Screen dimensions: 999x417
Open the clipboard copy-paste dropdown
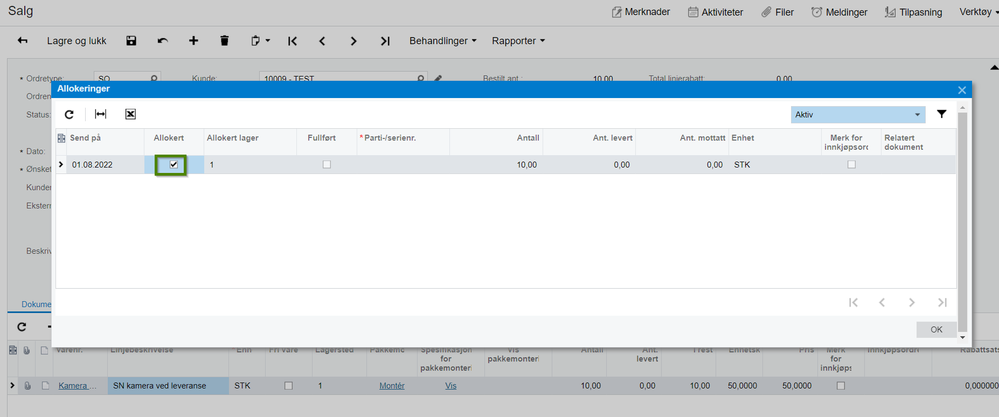(x=260, y=41)
